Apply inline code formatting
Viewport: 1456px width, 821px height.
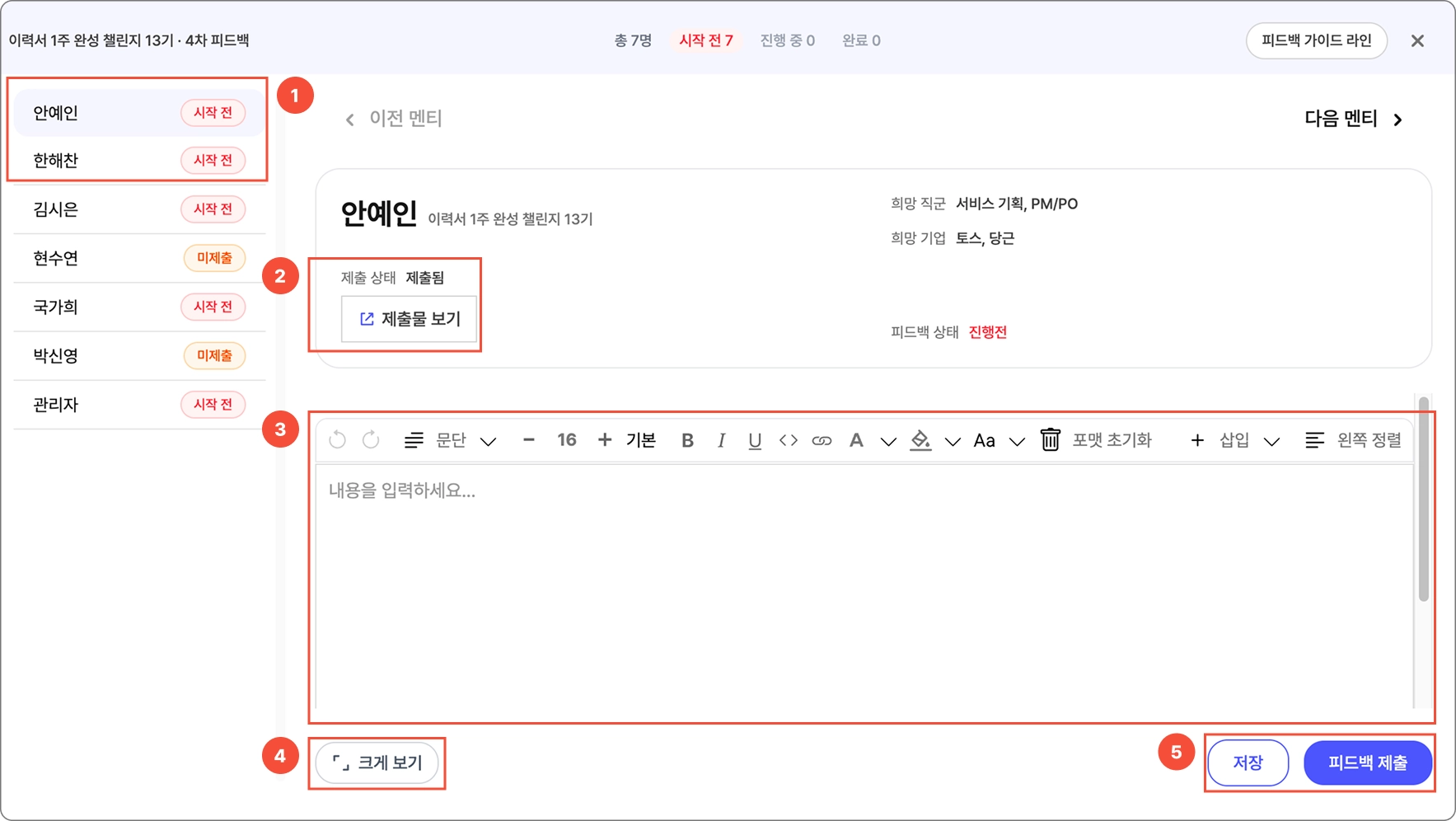(x=789, y=440)
